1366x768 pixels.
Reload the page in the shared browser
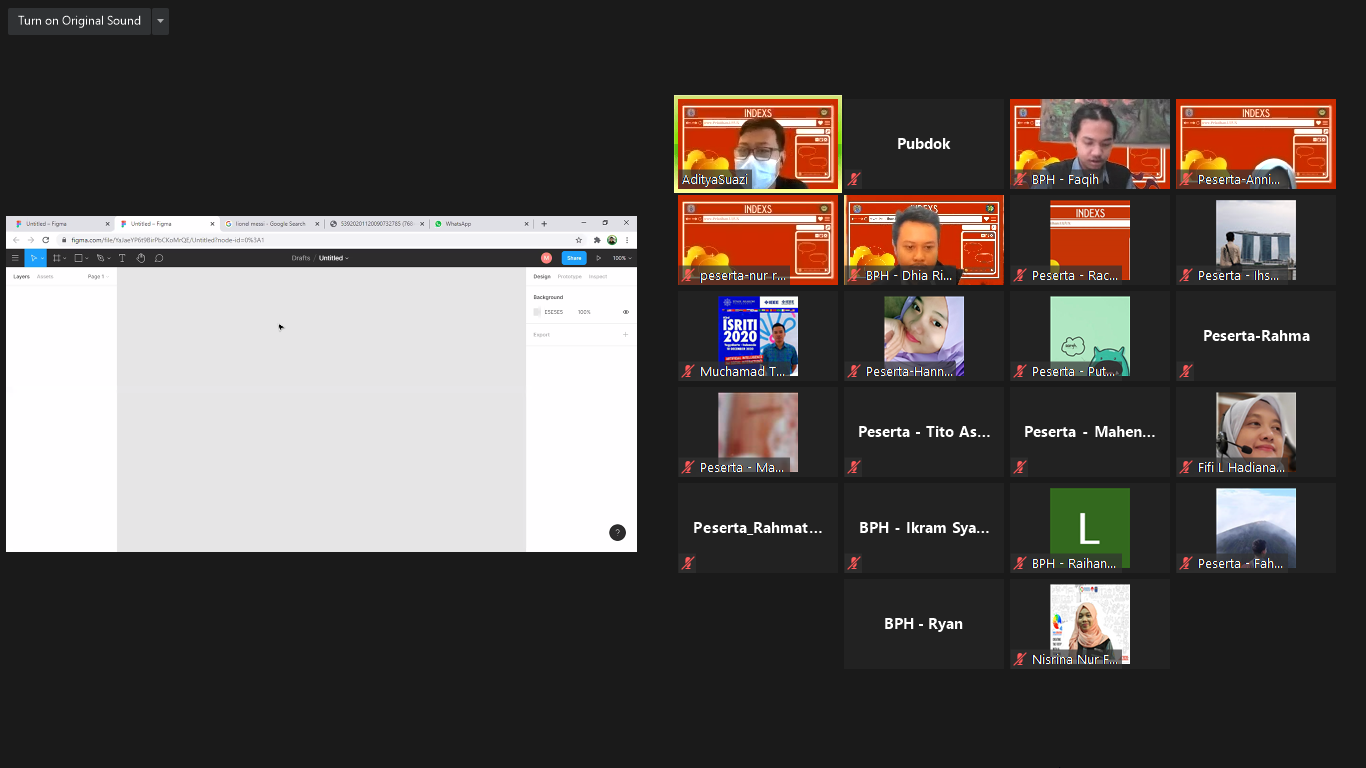point(45,240)
